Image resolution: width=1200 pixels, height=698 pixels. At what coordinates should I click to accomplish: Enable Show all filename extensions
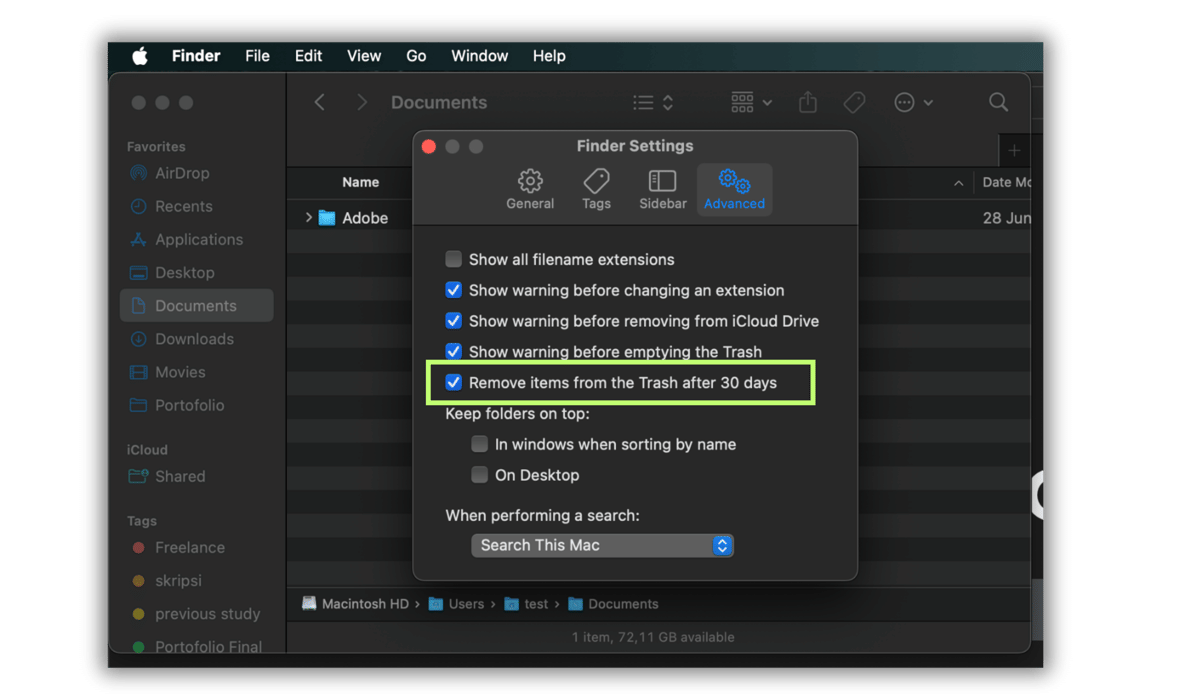pos(453,259)
